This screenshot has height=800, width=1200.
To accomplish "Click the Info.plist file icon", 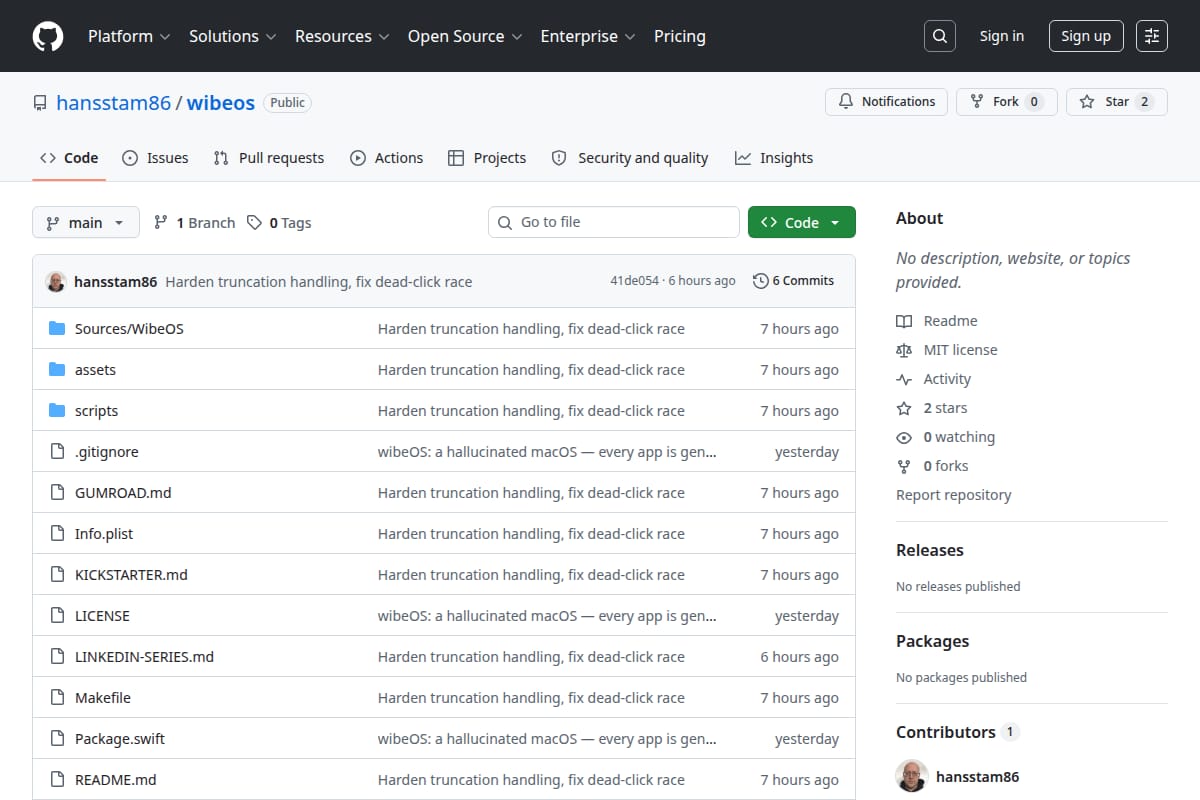I will (x=57, y=534).
